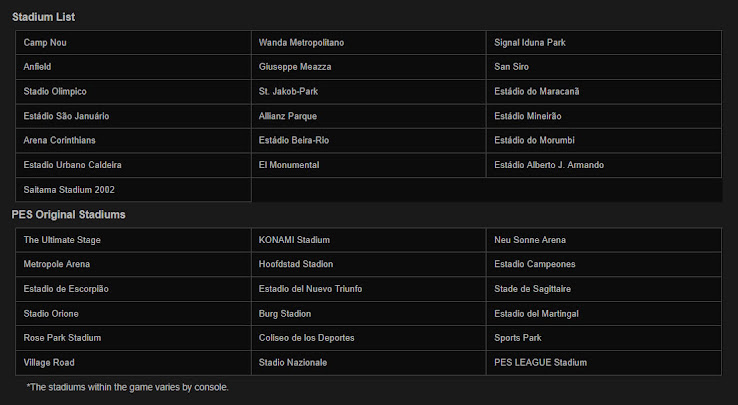The width and height of the screenshot is (738, 405).
Task: Click the Signal Iduna Park entry
Action: coord(604,42)
